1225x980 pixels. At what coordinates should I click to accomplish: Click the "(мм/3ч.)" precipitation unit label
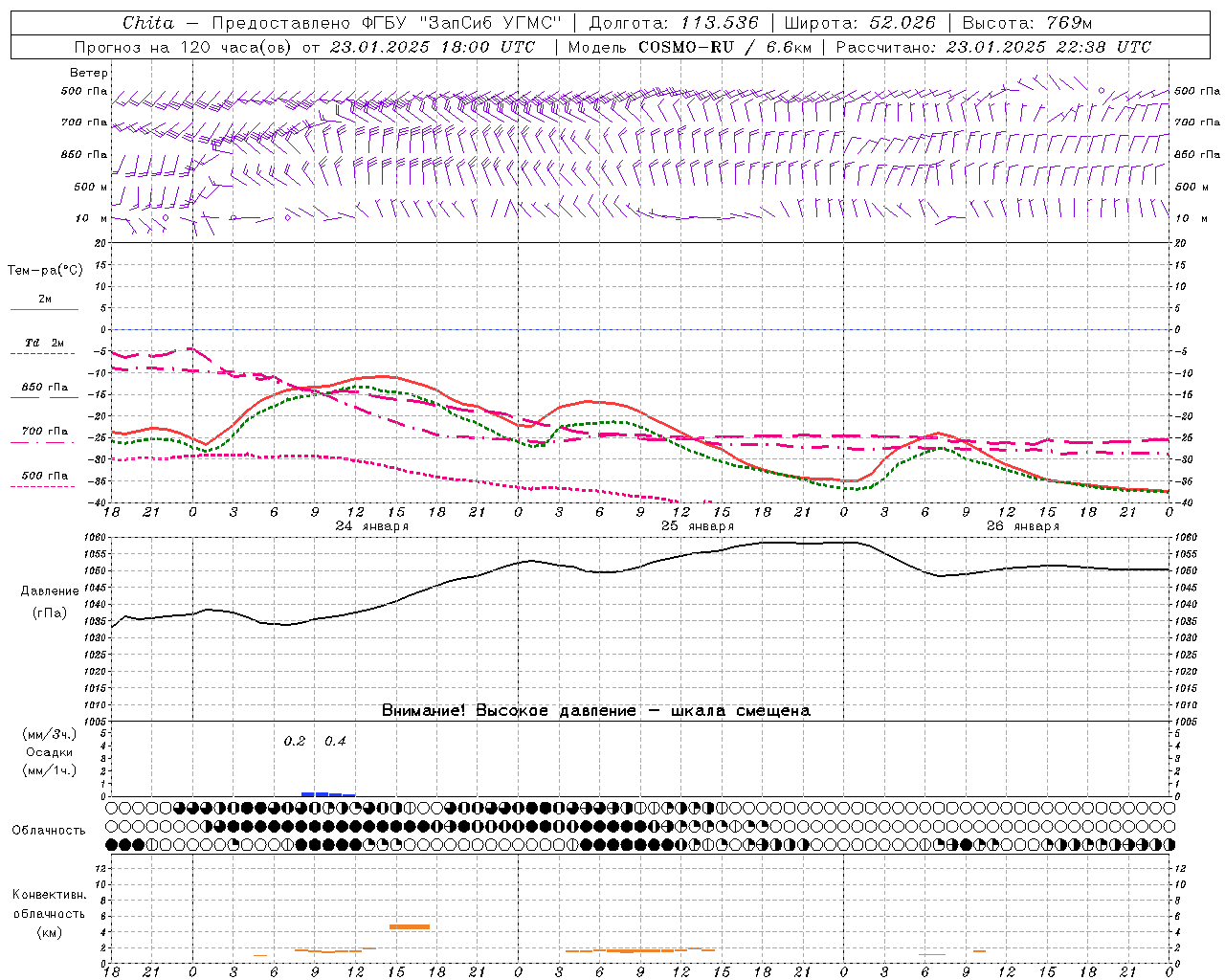coord(50,734)
